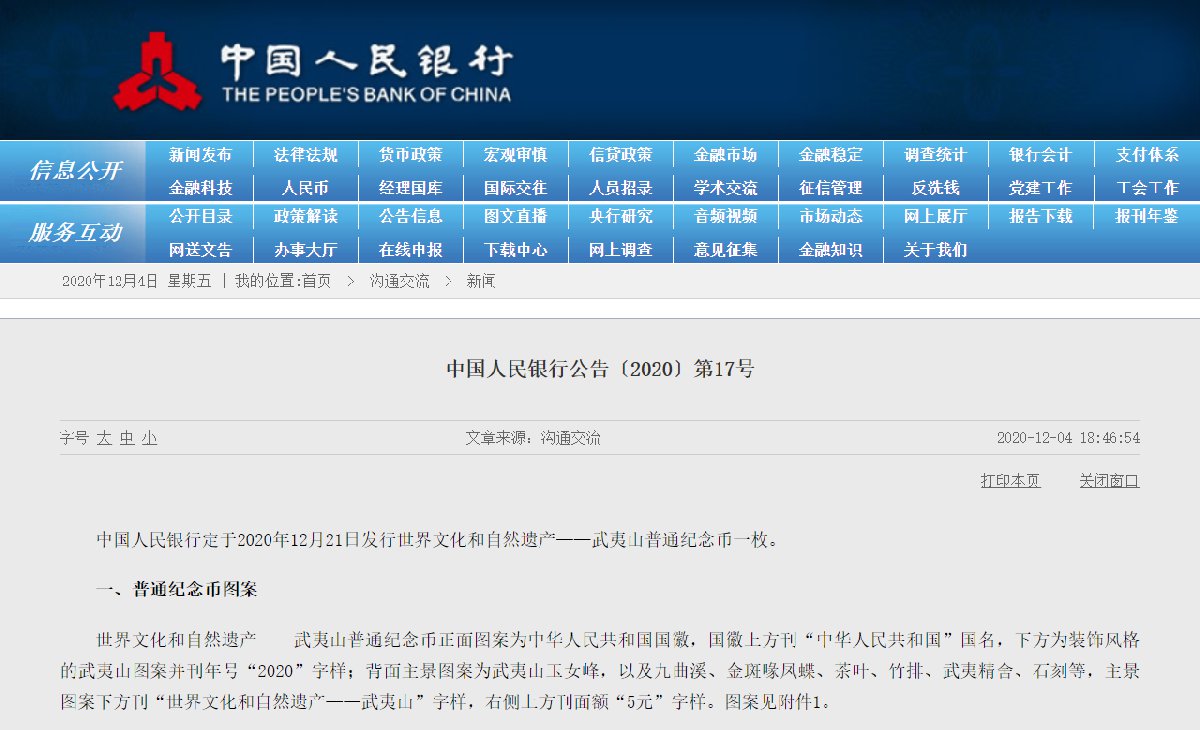Screen dimensions: 1200x730
Task: Select 报刊年鉴 link
Action: [1147, 216]
